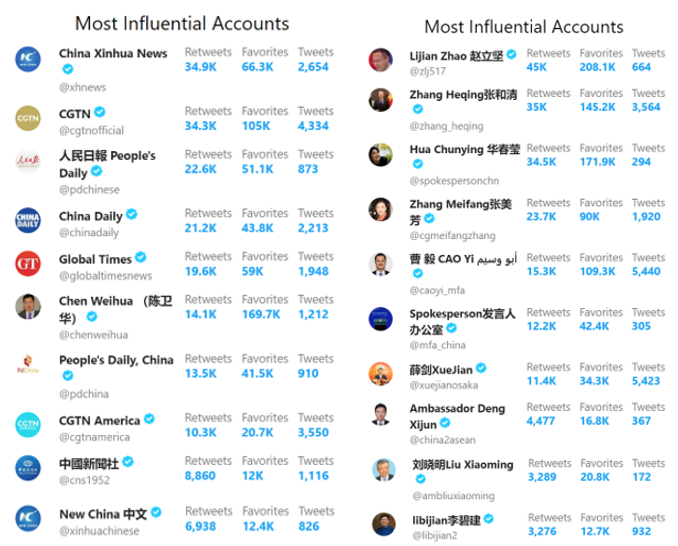The width and height of the screenshot is (678, 546).
Task: Select the CAO Yi 5,440 tweets count
Action: click(646, 271)
